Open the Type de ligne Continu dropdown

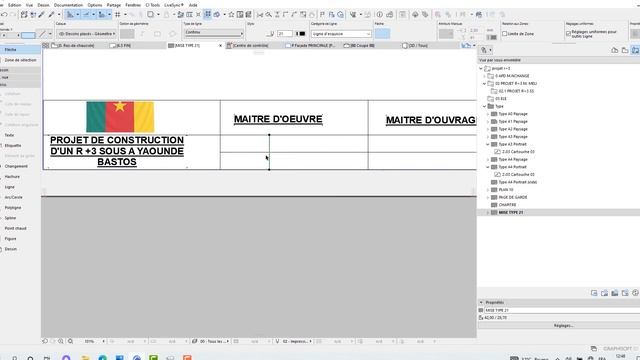[x=214, y=33]
